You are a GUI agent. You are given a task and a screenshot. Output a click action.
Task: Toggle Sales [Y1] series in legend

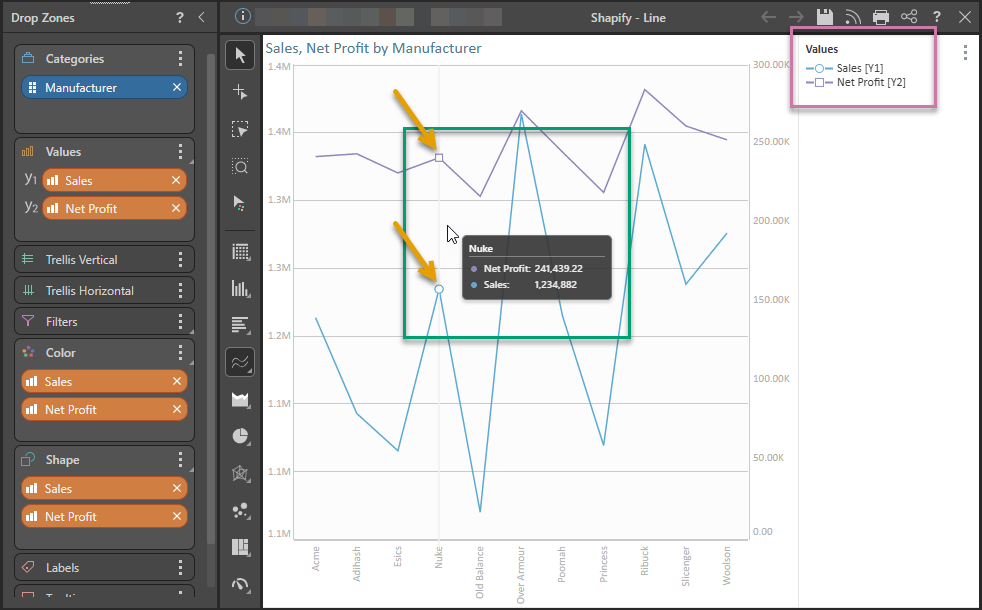pos(844,68)
